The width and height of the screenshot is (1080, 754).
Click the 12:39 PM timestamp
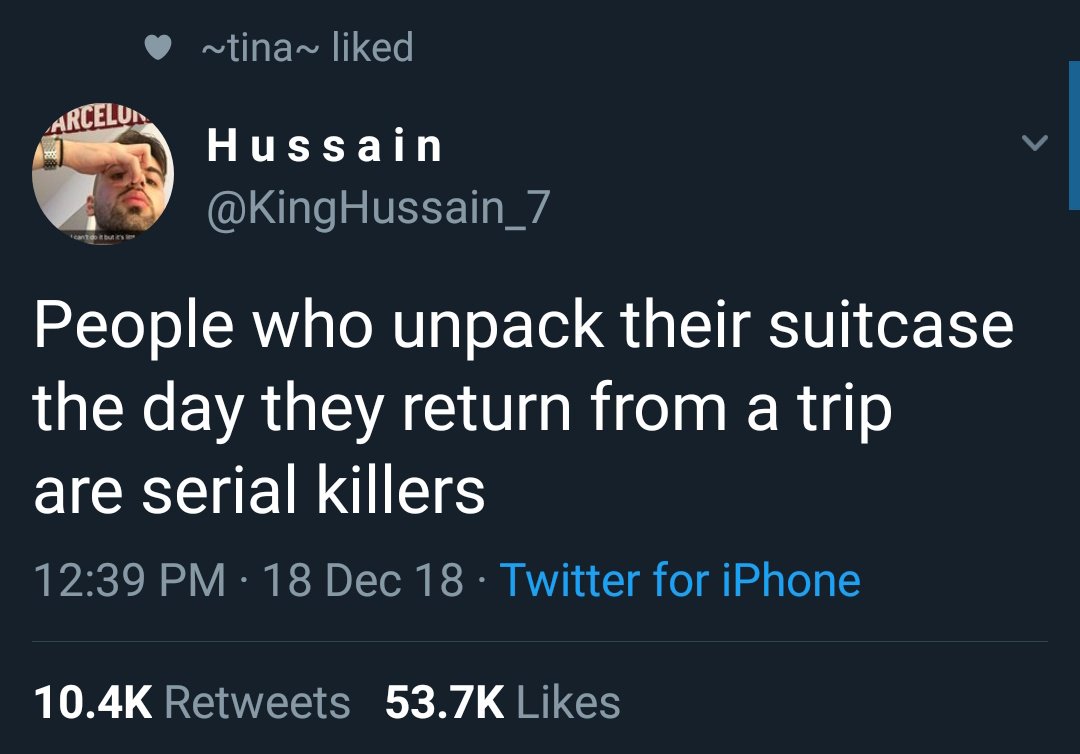[129, 580]
